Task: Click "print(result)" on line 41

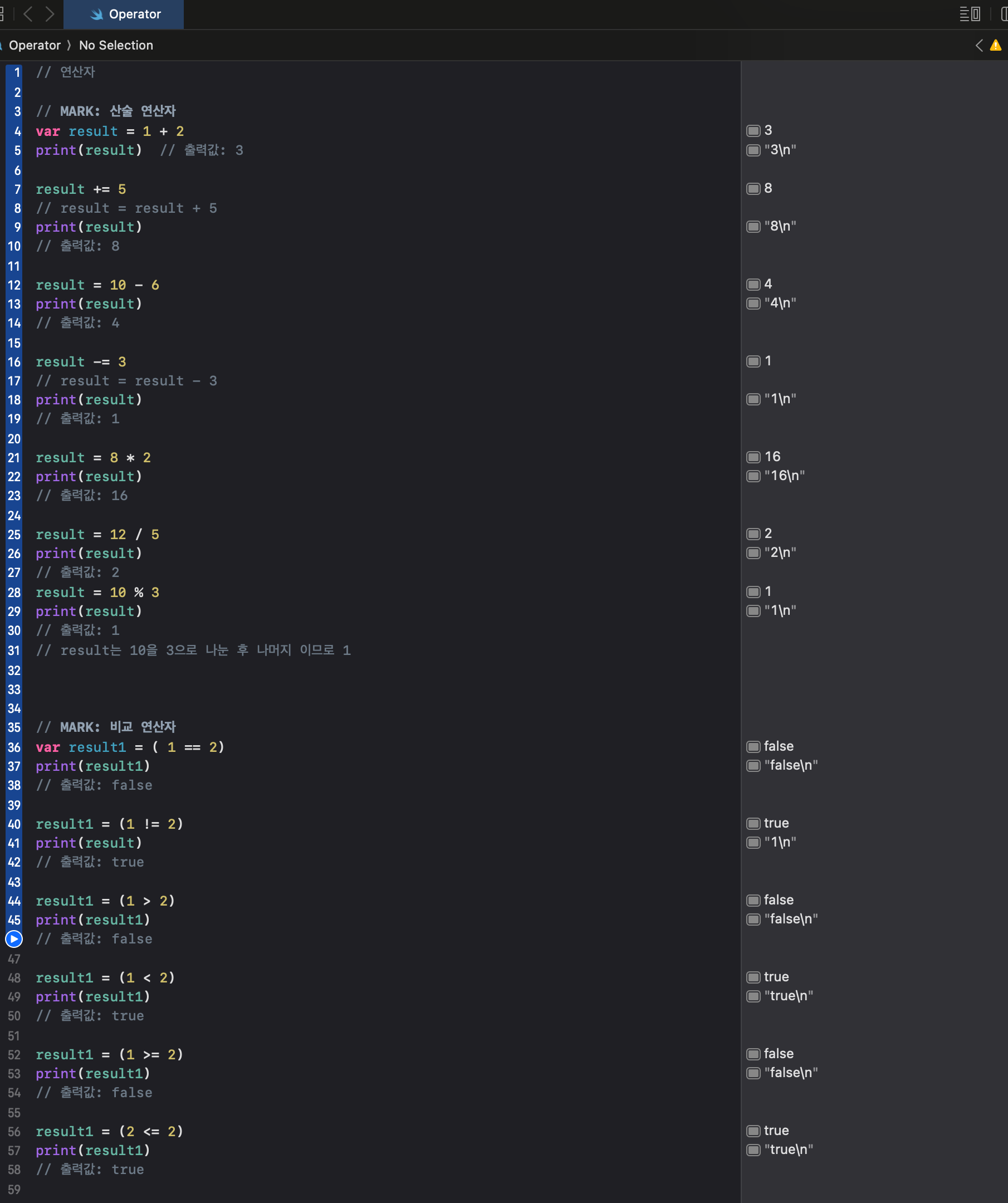Action: click(x=89, y=843)
